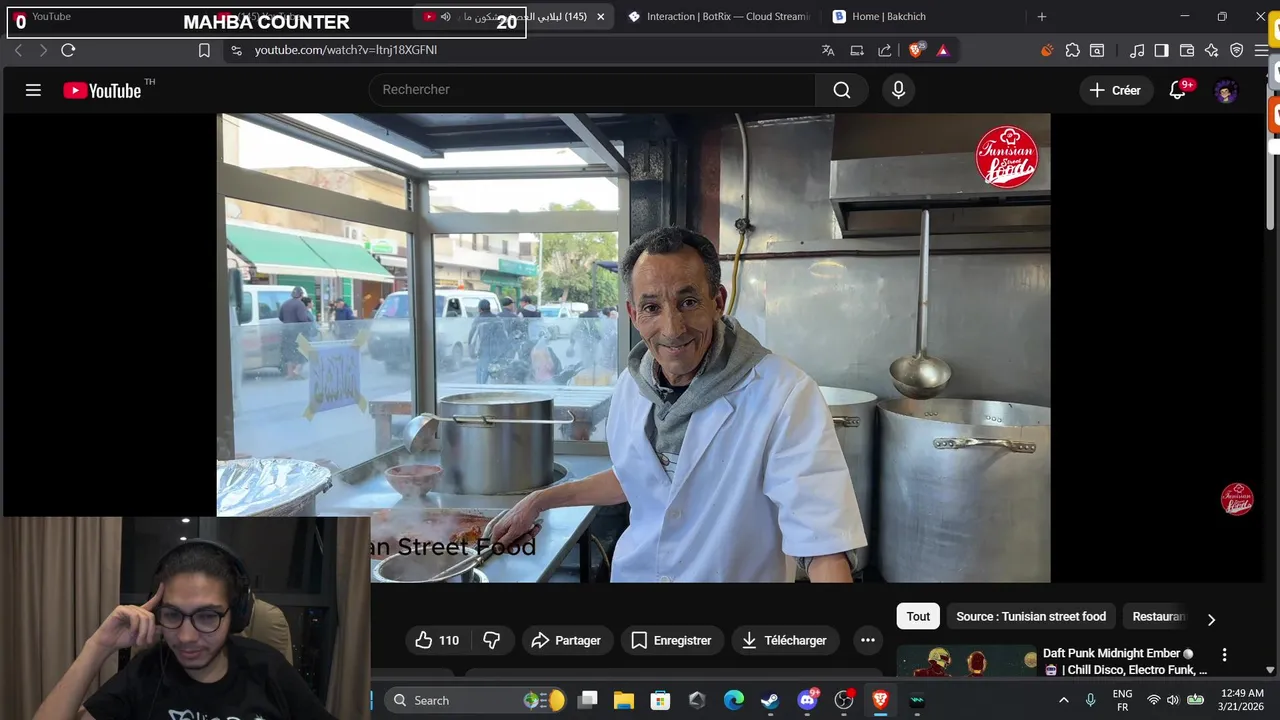The height and width of the screenshot is (720, 1280).
Task: Select the Tout filter chip
Action: (x=918, y=617)
